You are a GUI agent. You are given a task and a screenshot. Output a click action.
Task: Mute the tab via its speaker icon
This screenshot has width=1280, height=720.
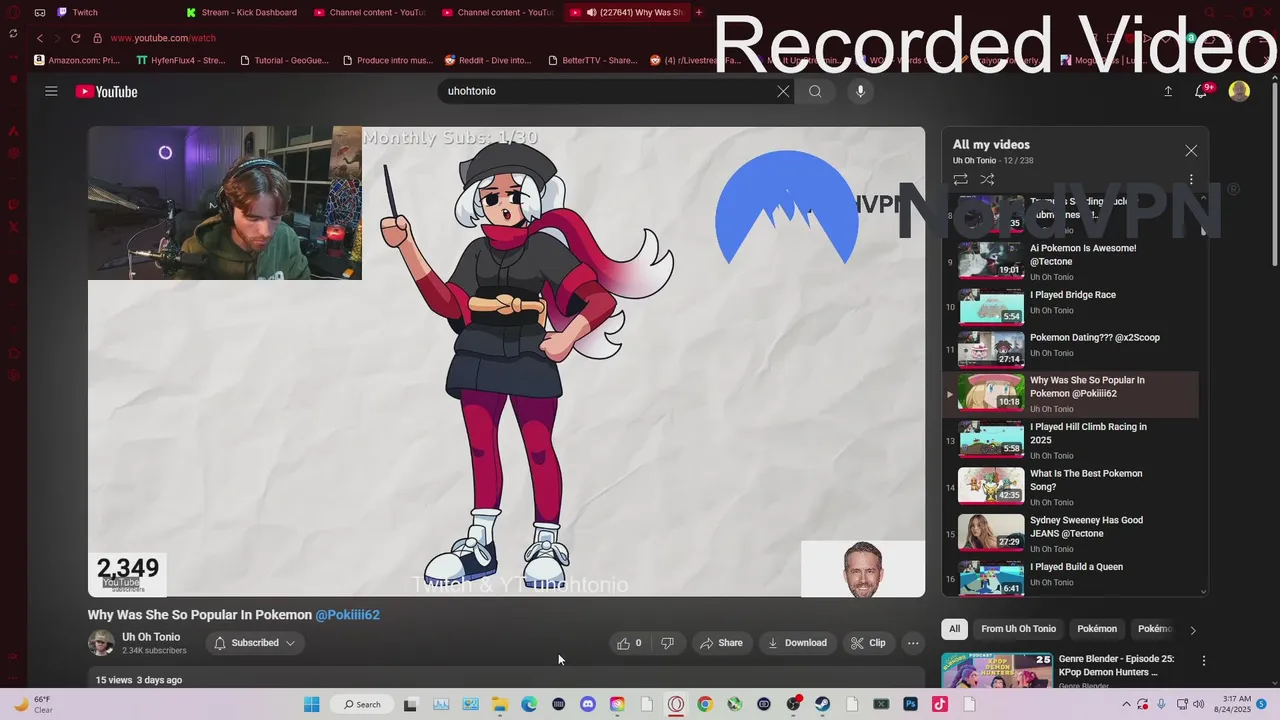[592, 12]
